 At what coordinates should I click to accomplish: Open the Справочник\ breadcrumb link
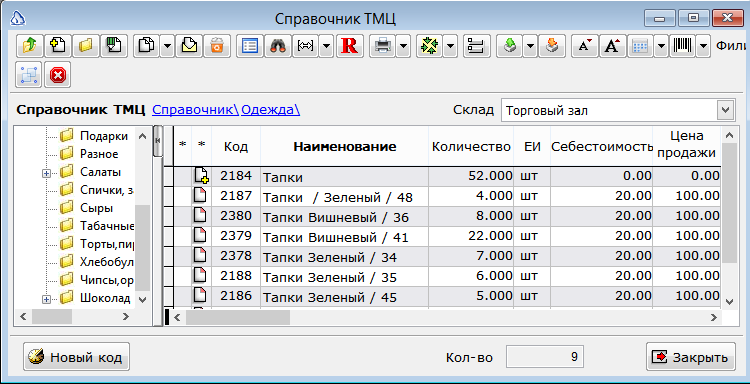(x=195, y=110)
